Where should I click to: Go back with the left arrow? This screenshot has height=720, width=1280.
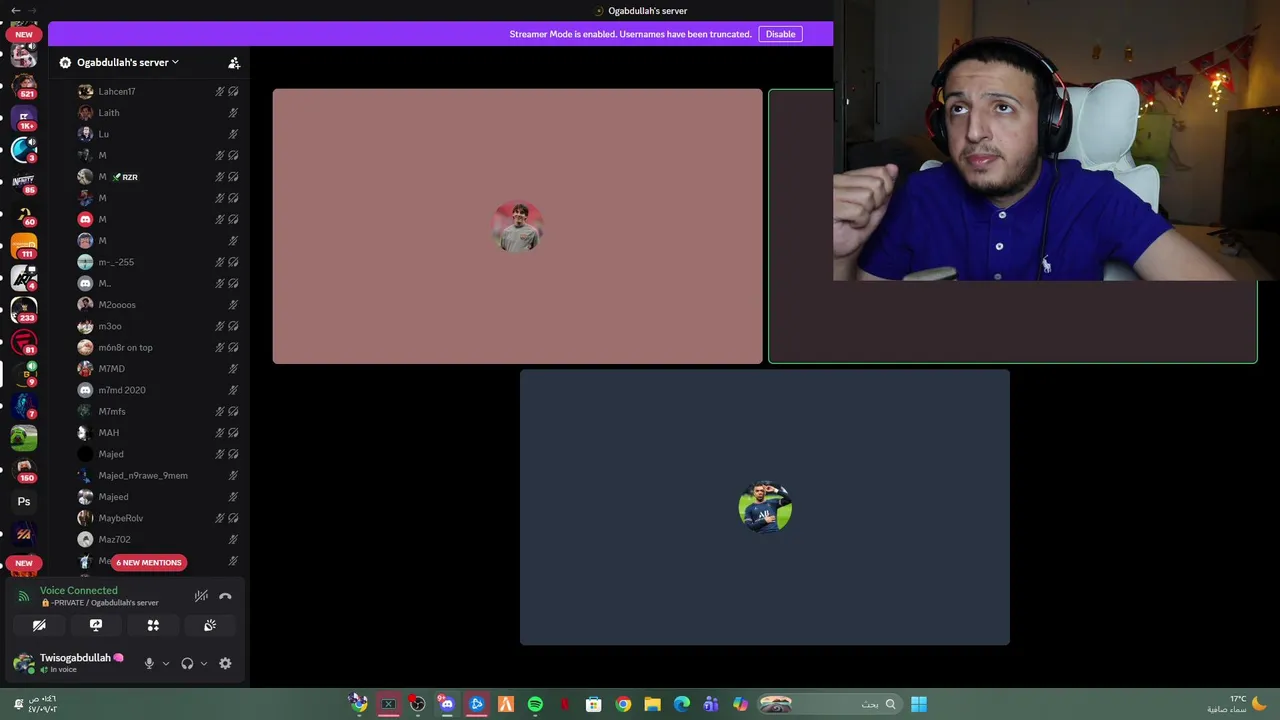pyautogui.click(x=15, y=10)
